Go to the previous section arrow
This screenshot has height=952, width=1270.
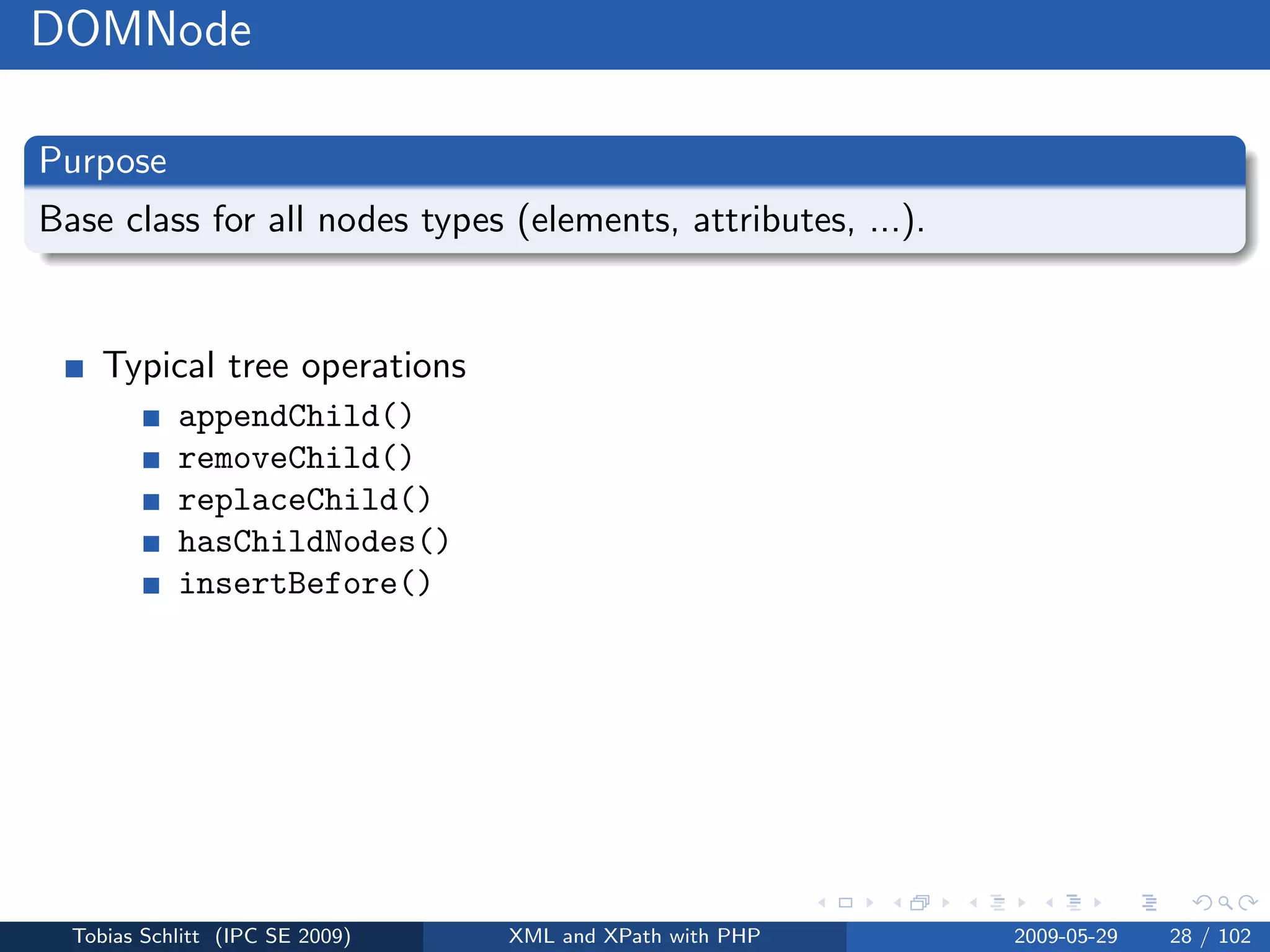click(x=1049, y=903)
